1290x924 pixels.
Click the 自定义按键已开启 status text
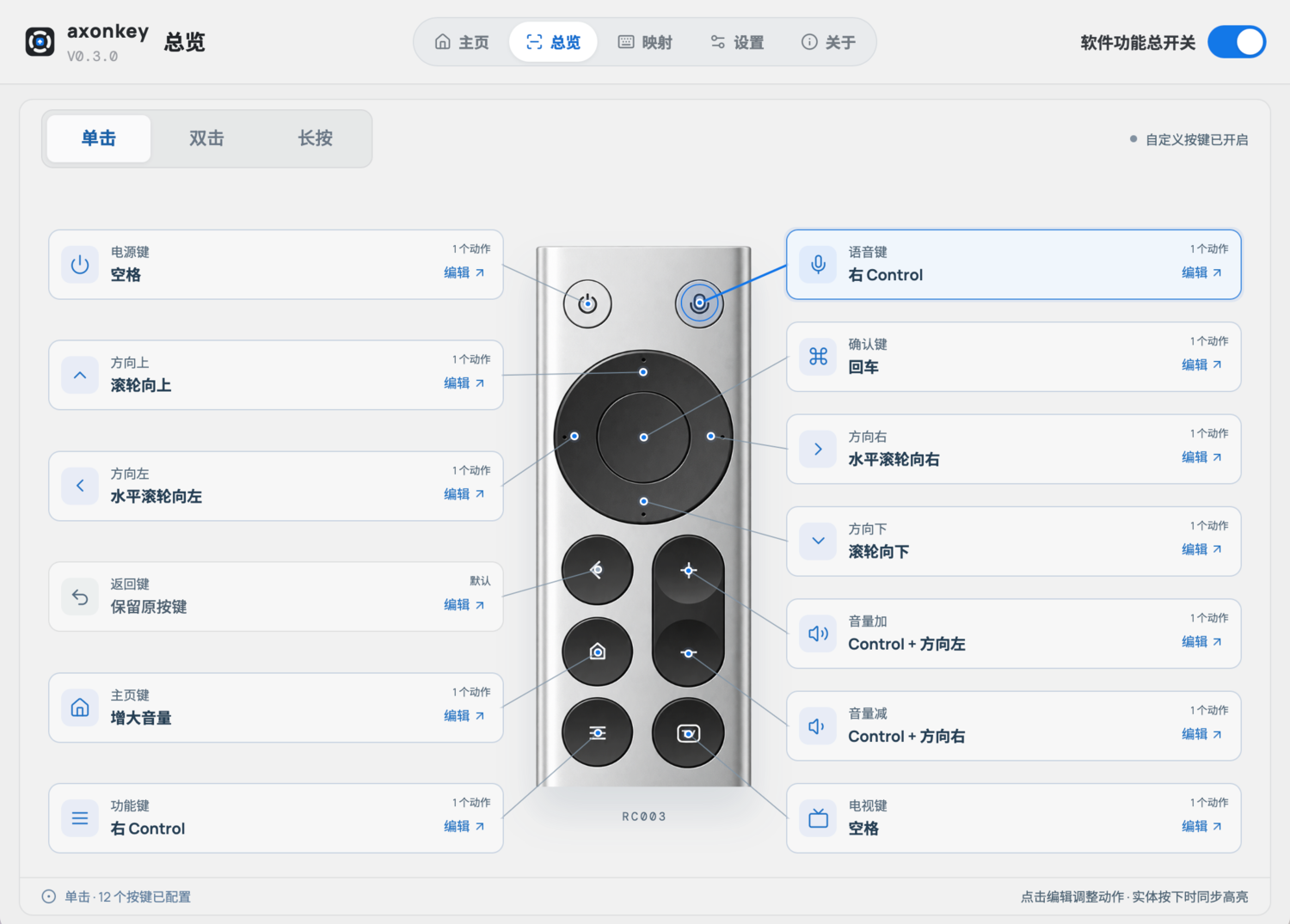click(1196, 139)
